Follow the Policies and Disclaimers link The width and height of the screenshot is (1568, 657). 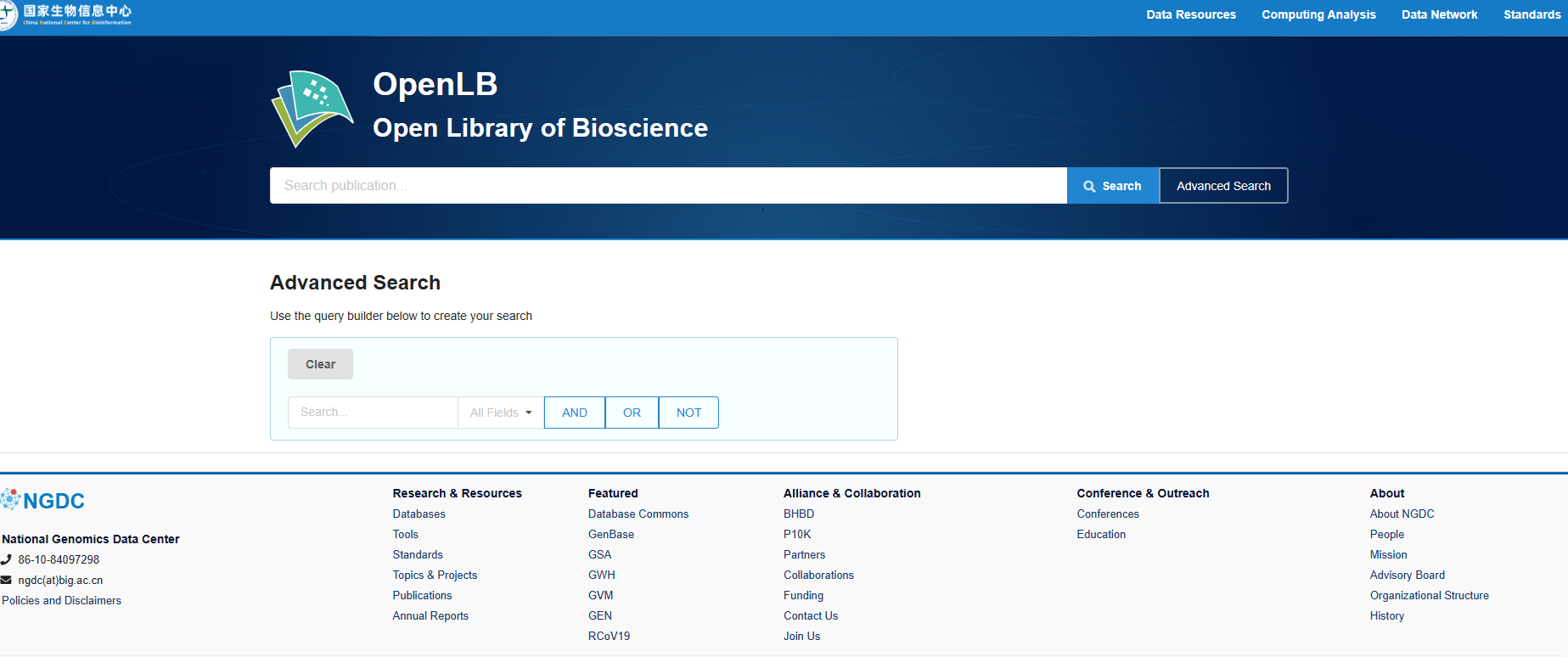click(x=61, y=601)
